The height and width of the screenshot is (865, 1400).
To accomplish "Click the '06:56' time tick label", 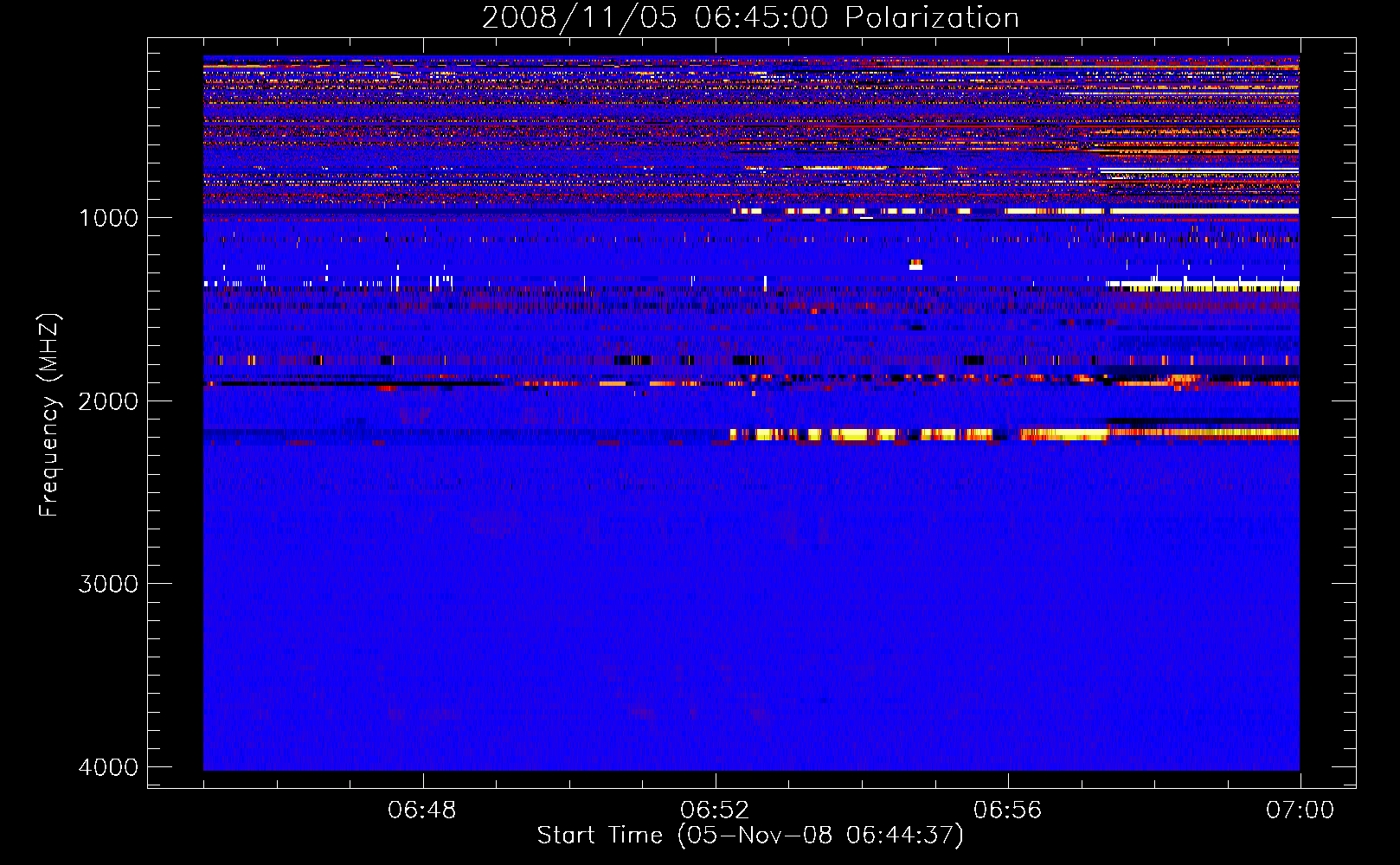I will [x=1008, y=811].
